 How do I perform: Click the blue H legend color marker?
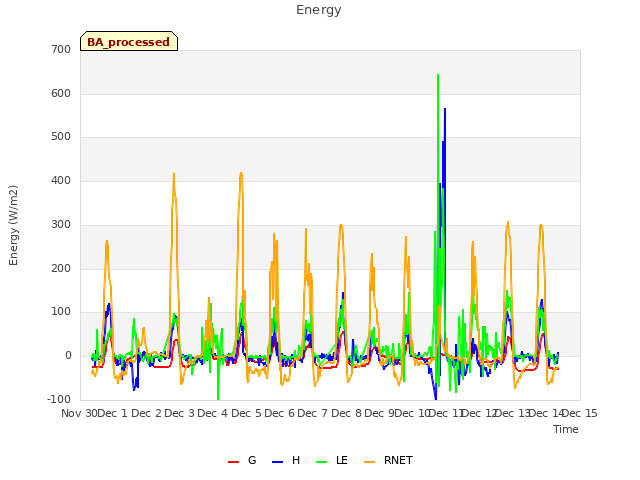coord(277,462)
